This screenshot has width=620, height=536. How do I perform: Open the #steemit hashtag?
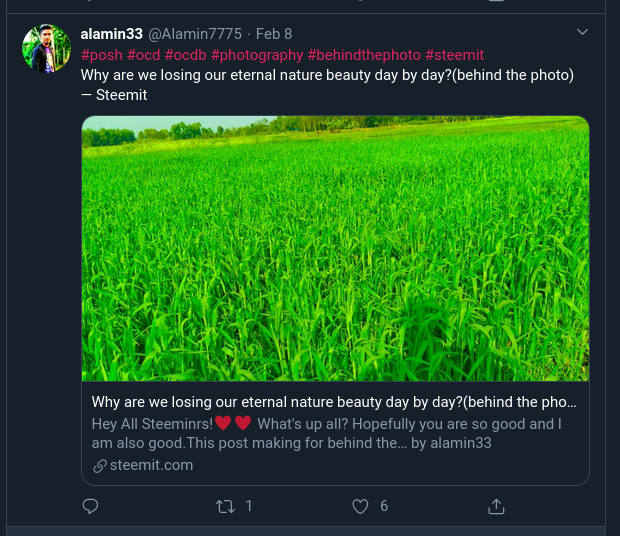click(454, 55)
